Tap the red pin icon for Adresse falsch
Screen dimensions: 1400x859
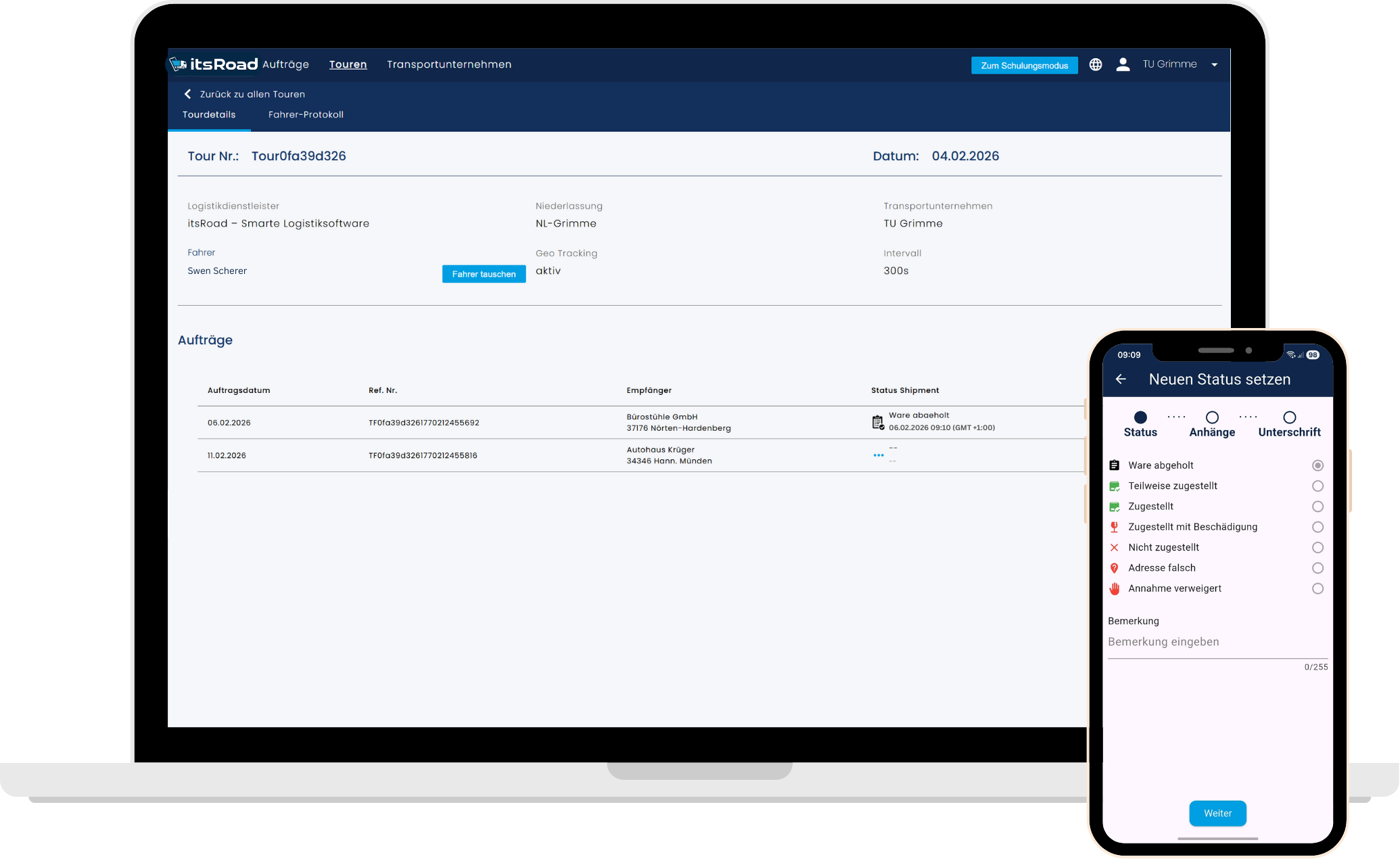point(1114,567)
